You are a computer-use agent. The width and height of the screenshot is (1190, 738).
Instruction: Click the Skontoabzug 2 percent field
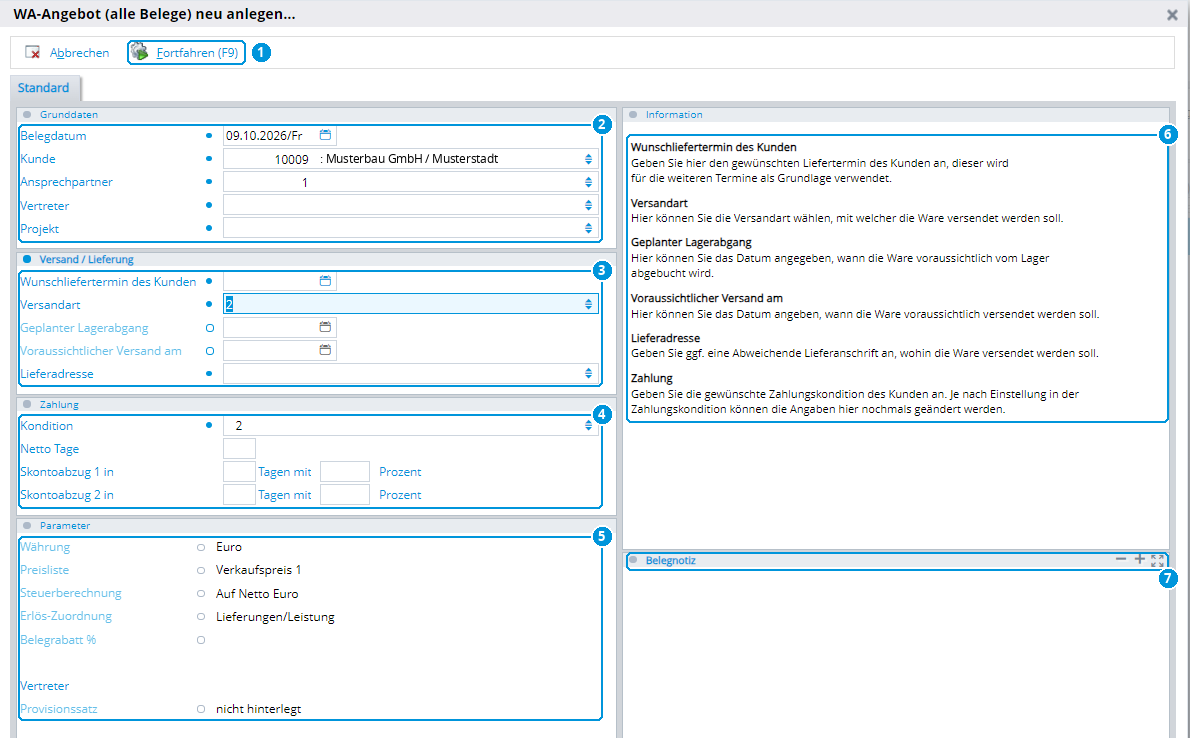coord(345,494)
